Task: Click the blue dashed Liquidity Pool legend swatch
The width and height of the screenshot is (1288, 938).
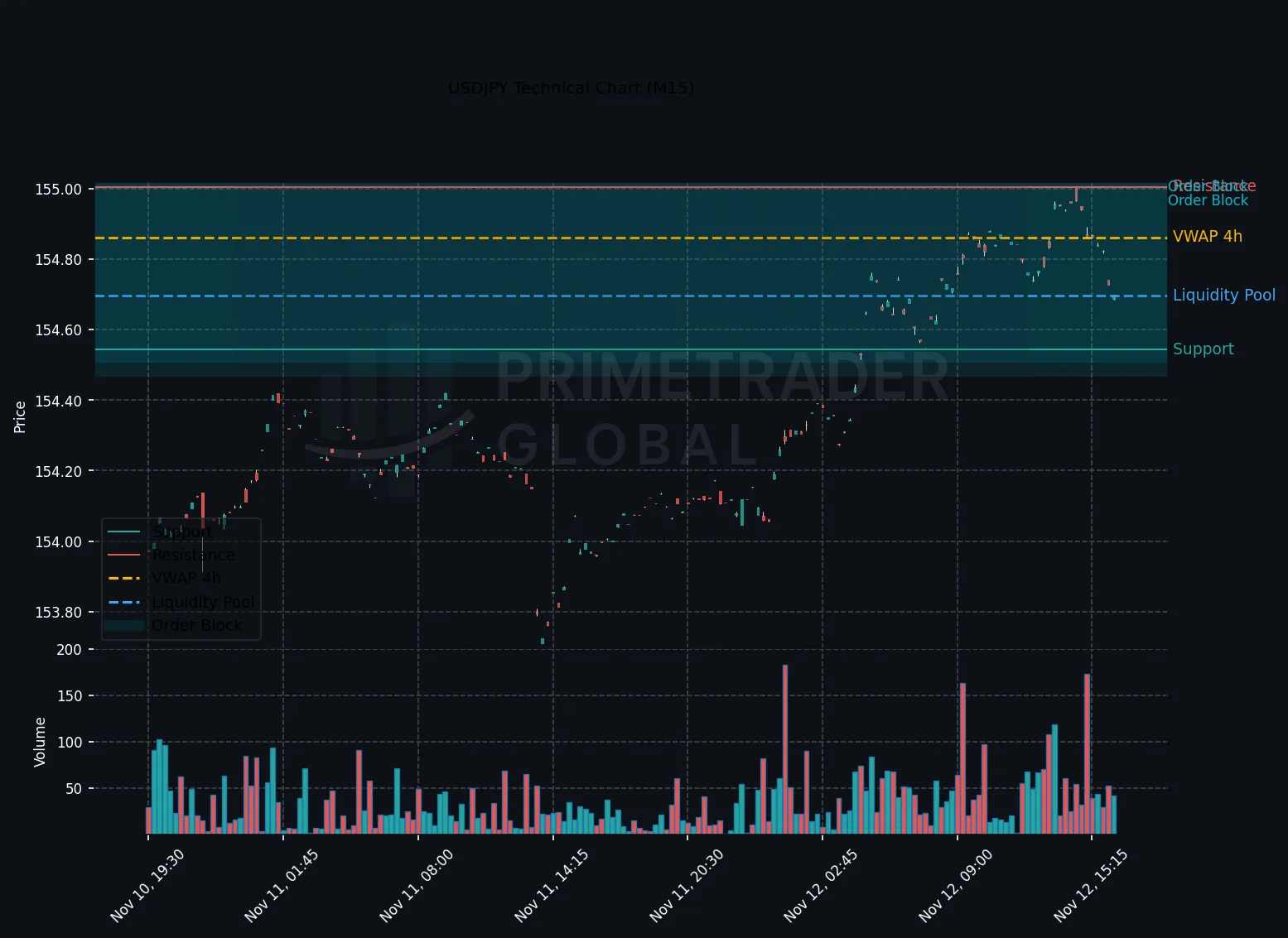Action: [125, 602]
